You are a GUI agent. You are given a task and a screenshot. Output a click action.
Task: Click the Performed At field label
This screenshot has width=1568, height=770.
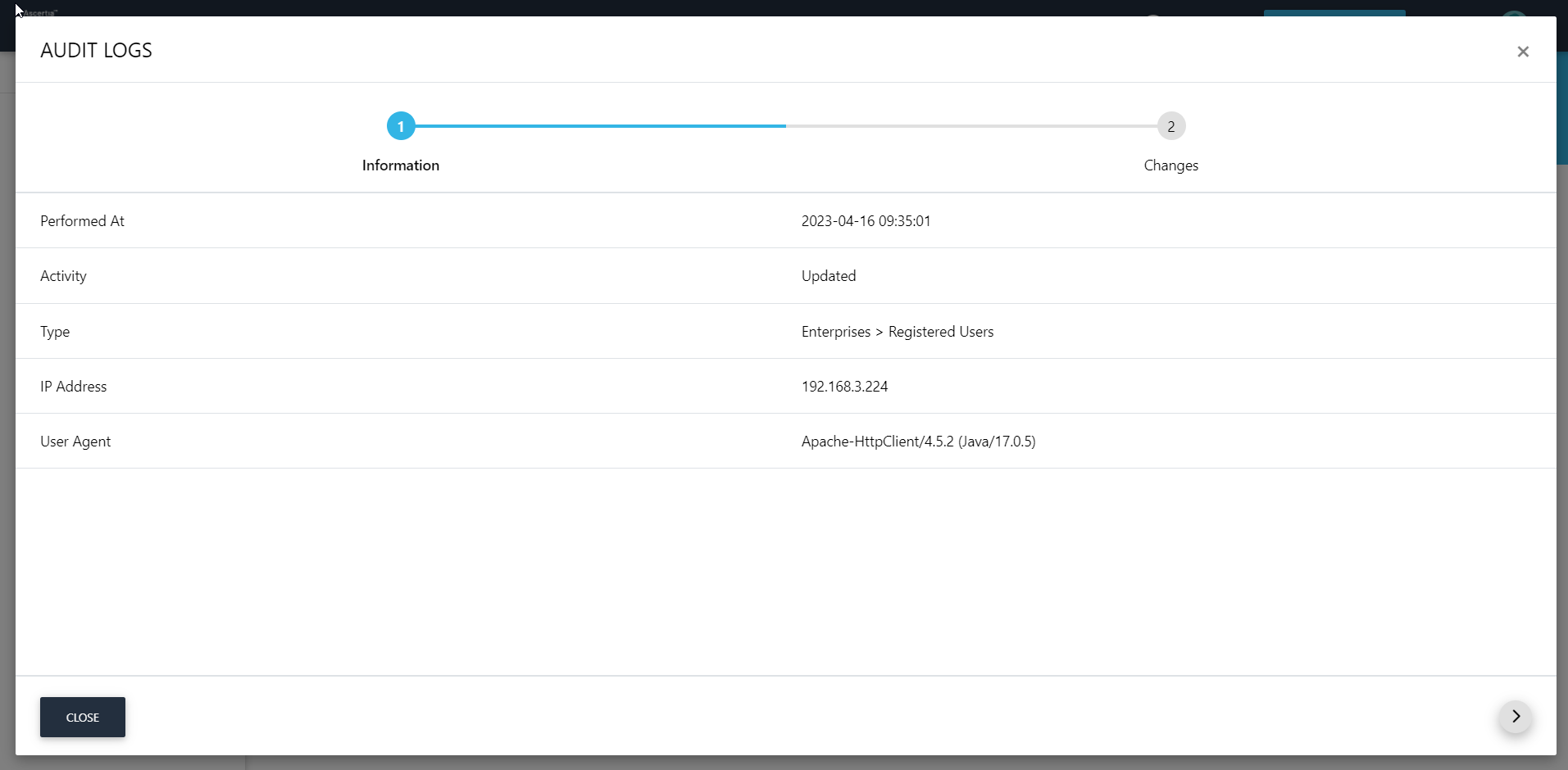tap(82, 221)
